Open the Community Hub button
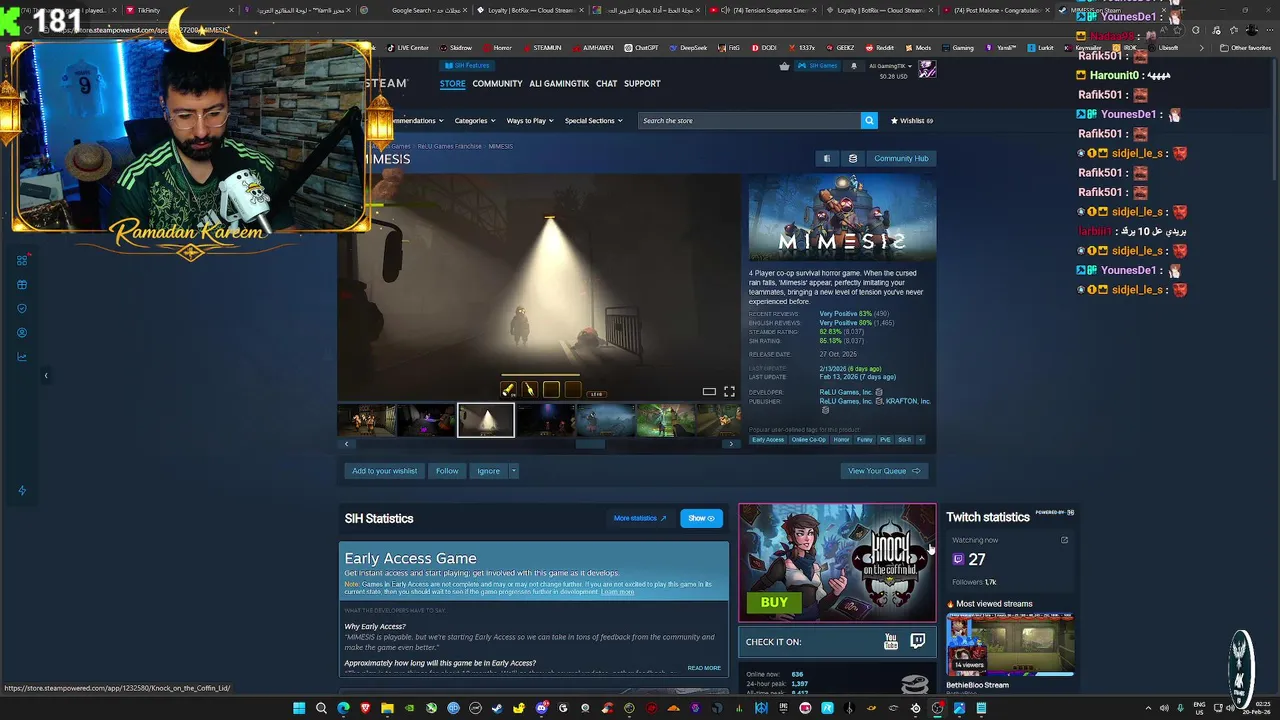Screen dimensions: 1280x720 [901, 158]
